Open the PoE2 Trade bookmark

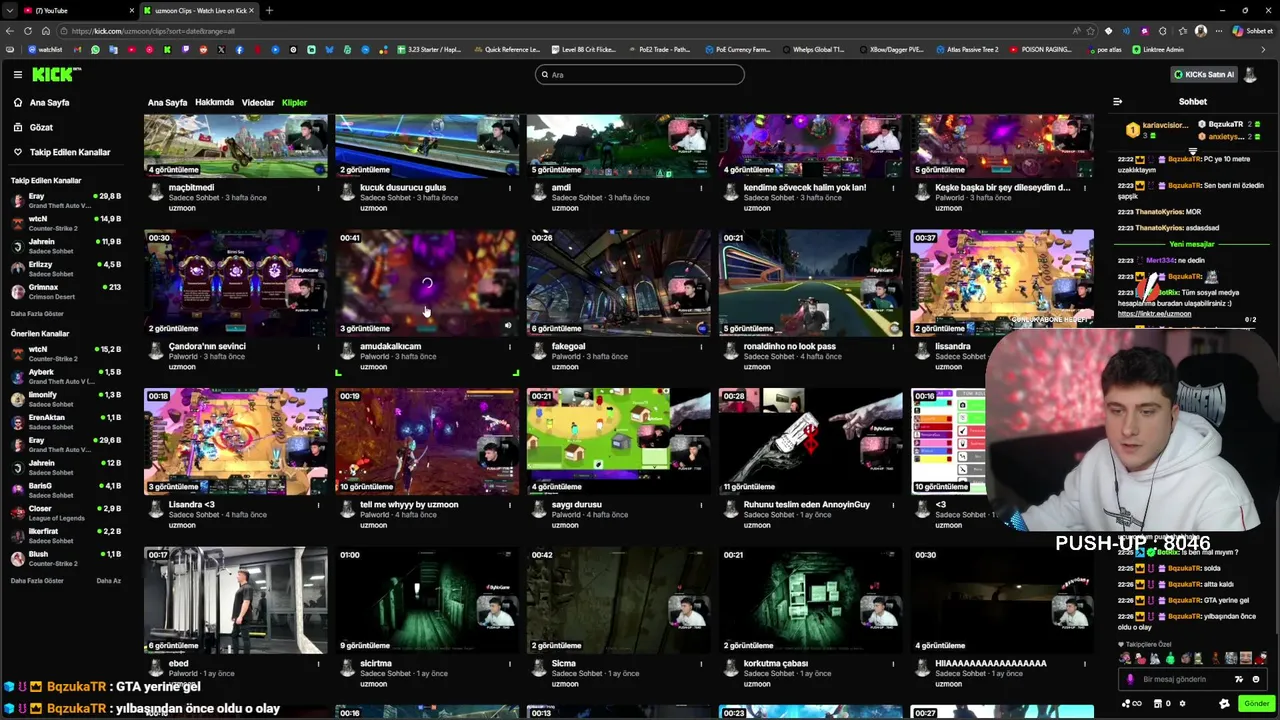(661, 49)
